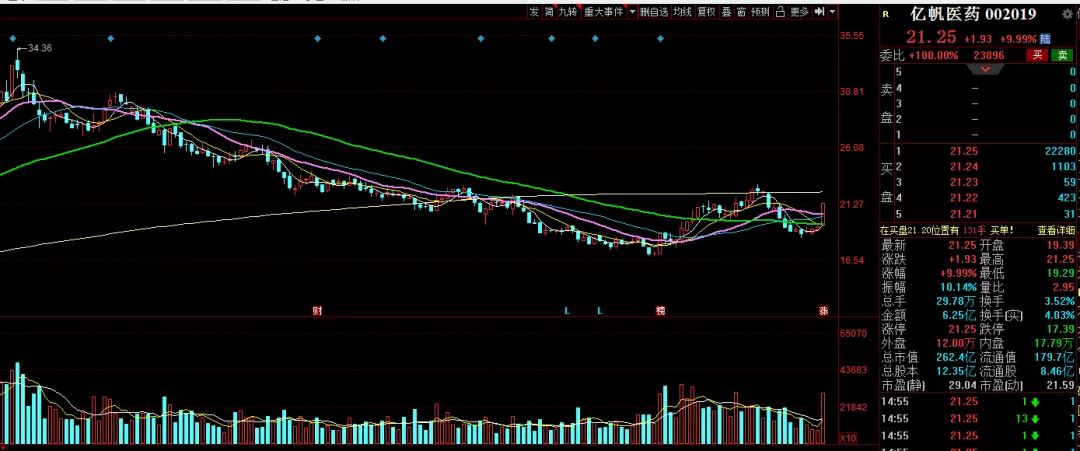Click the 振幅 value 10.14%

960,287
